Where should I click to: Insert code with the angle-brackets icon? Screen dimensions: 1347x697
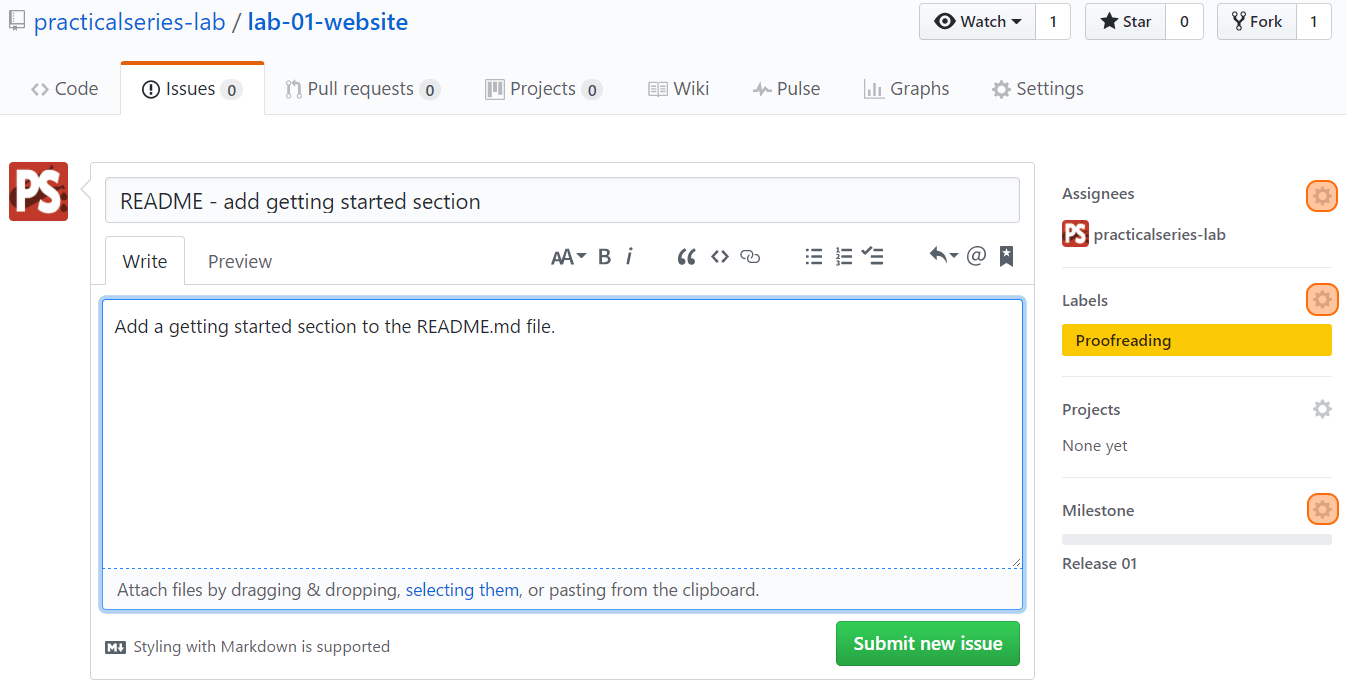point(720,257)
